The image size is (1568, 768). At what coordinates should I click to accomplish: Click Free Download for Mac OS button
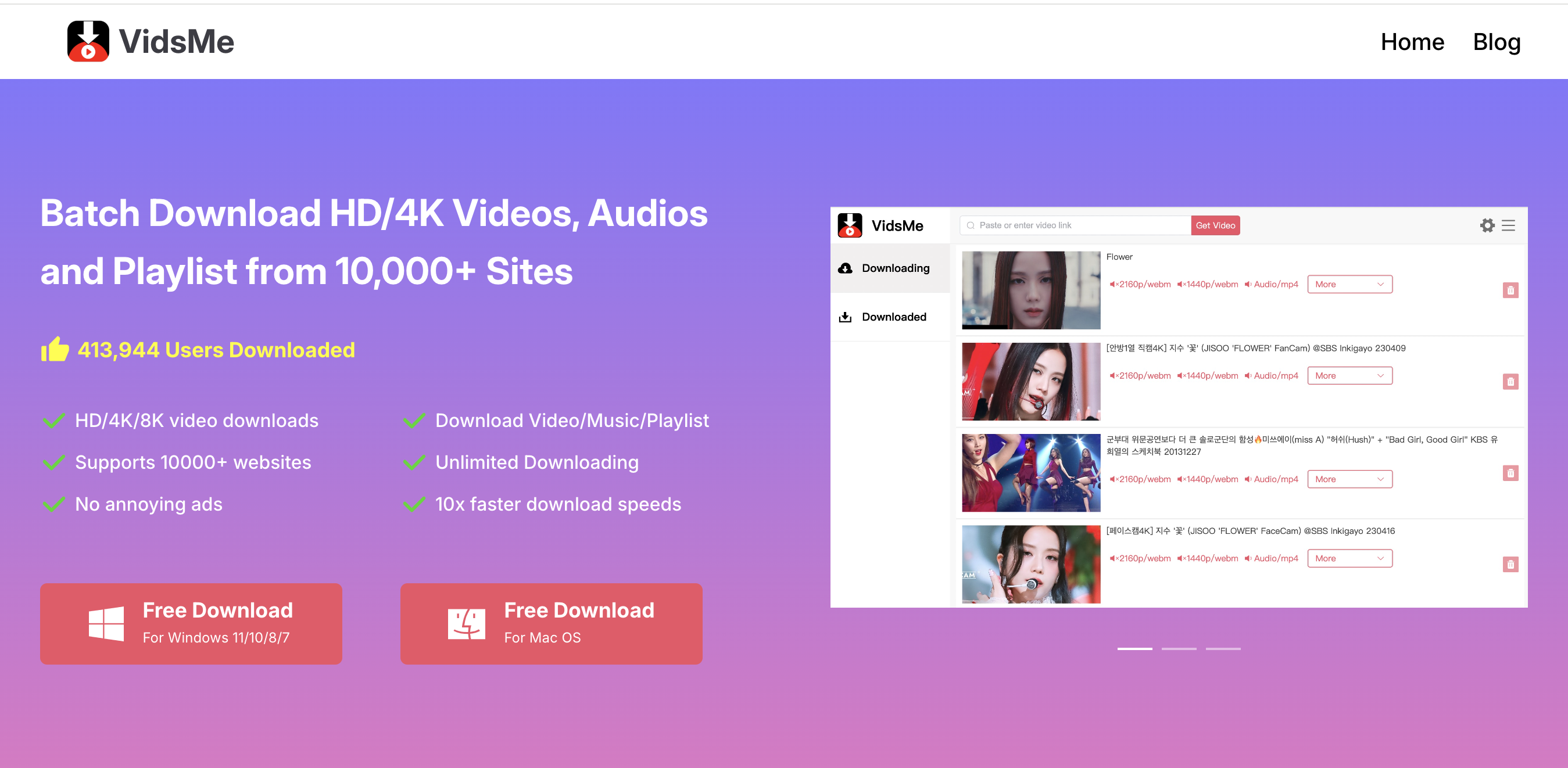[551, 624]
